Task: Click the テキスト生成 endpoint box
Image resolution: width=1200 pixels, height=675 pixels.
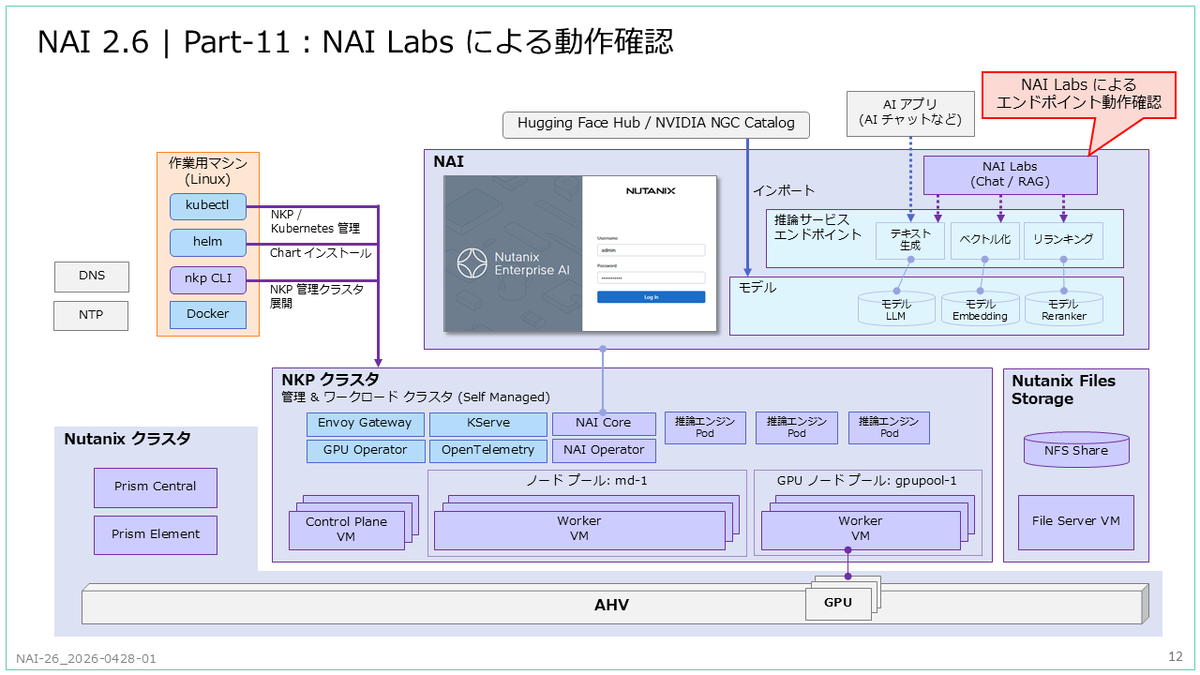Action: click(x=909, y=241)
